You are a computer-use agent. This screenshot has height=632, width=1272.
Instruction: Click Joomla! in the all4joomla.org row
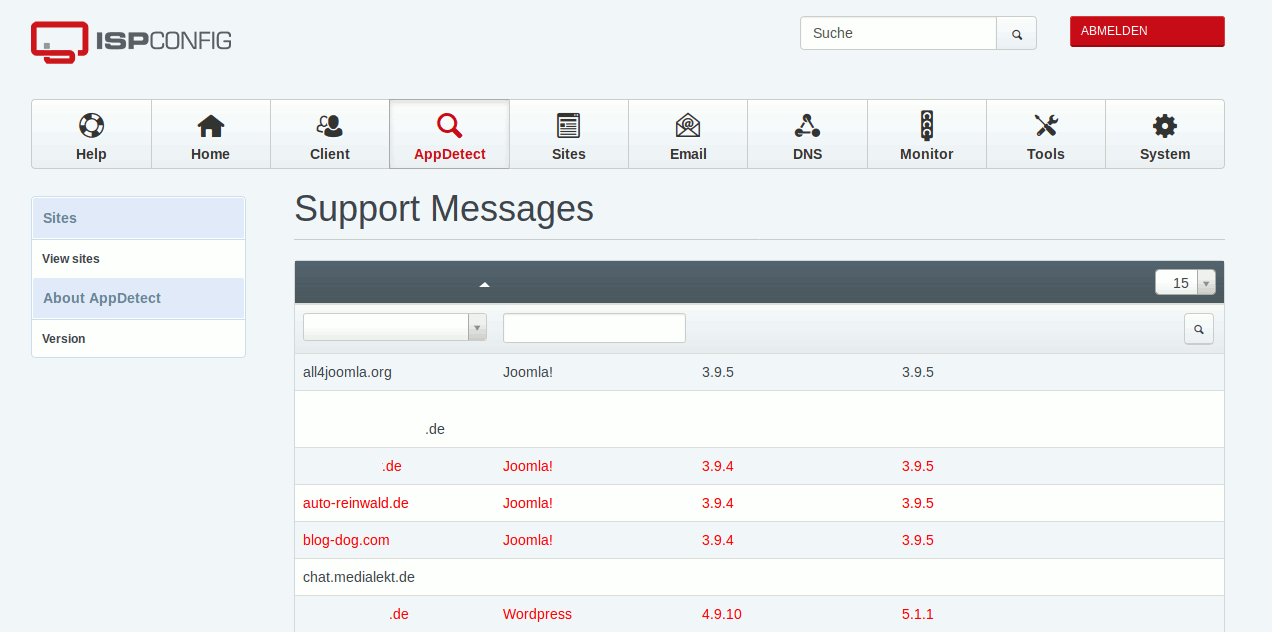pyautogui.click(x=528, y=372)
